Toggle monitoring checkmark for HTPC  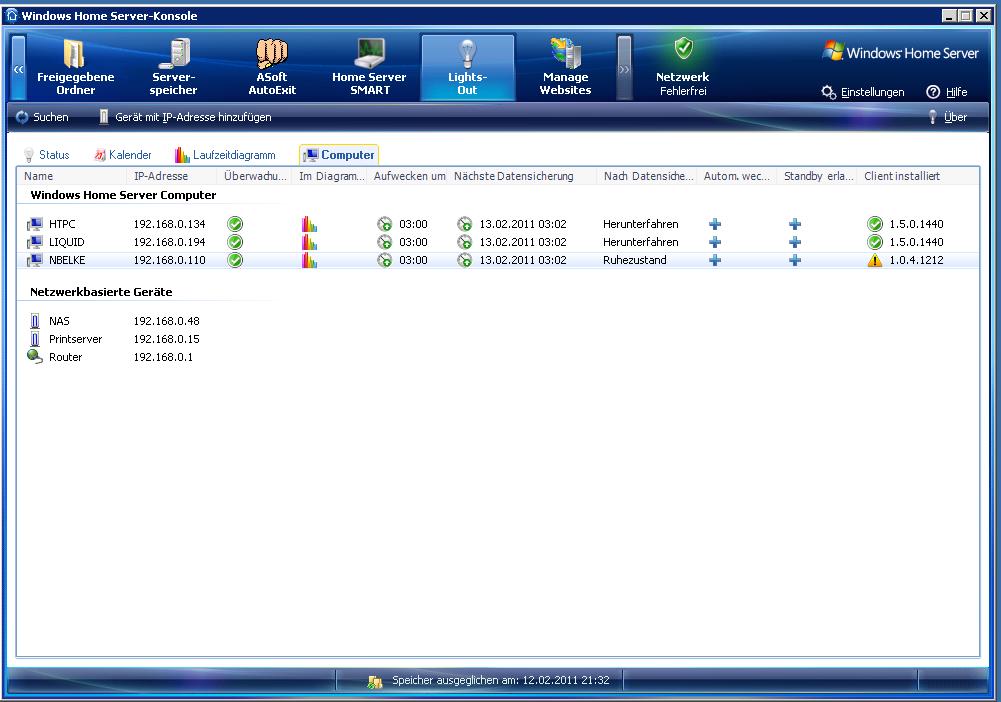(x=235, y=224)
